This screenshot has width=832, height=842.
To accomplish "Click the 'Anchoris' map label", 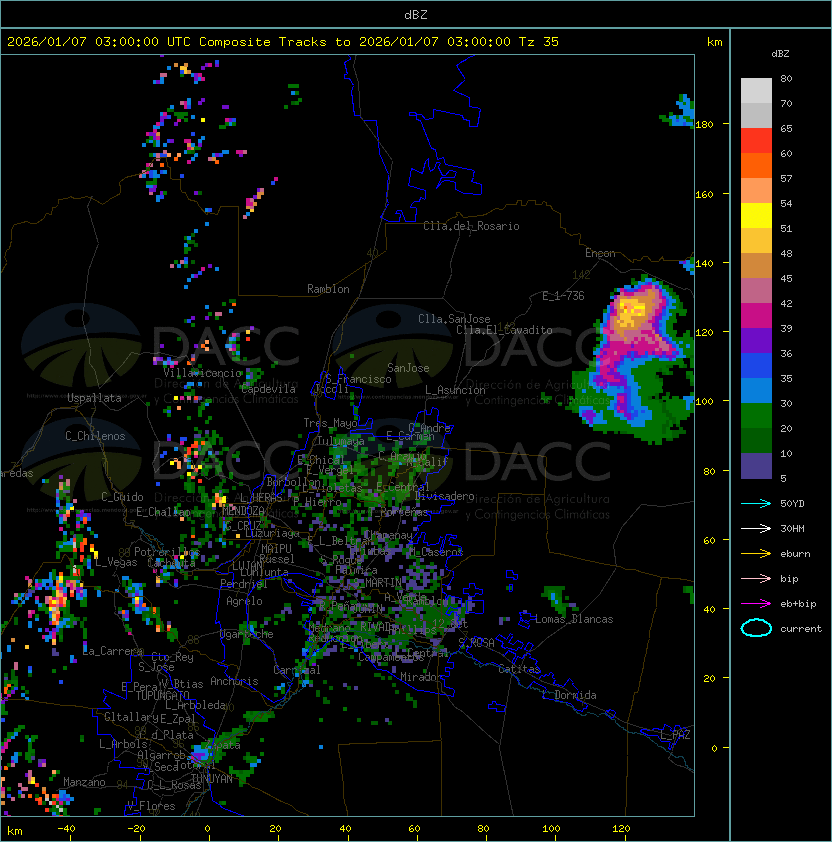I will pos(234,681).
